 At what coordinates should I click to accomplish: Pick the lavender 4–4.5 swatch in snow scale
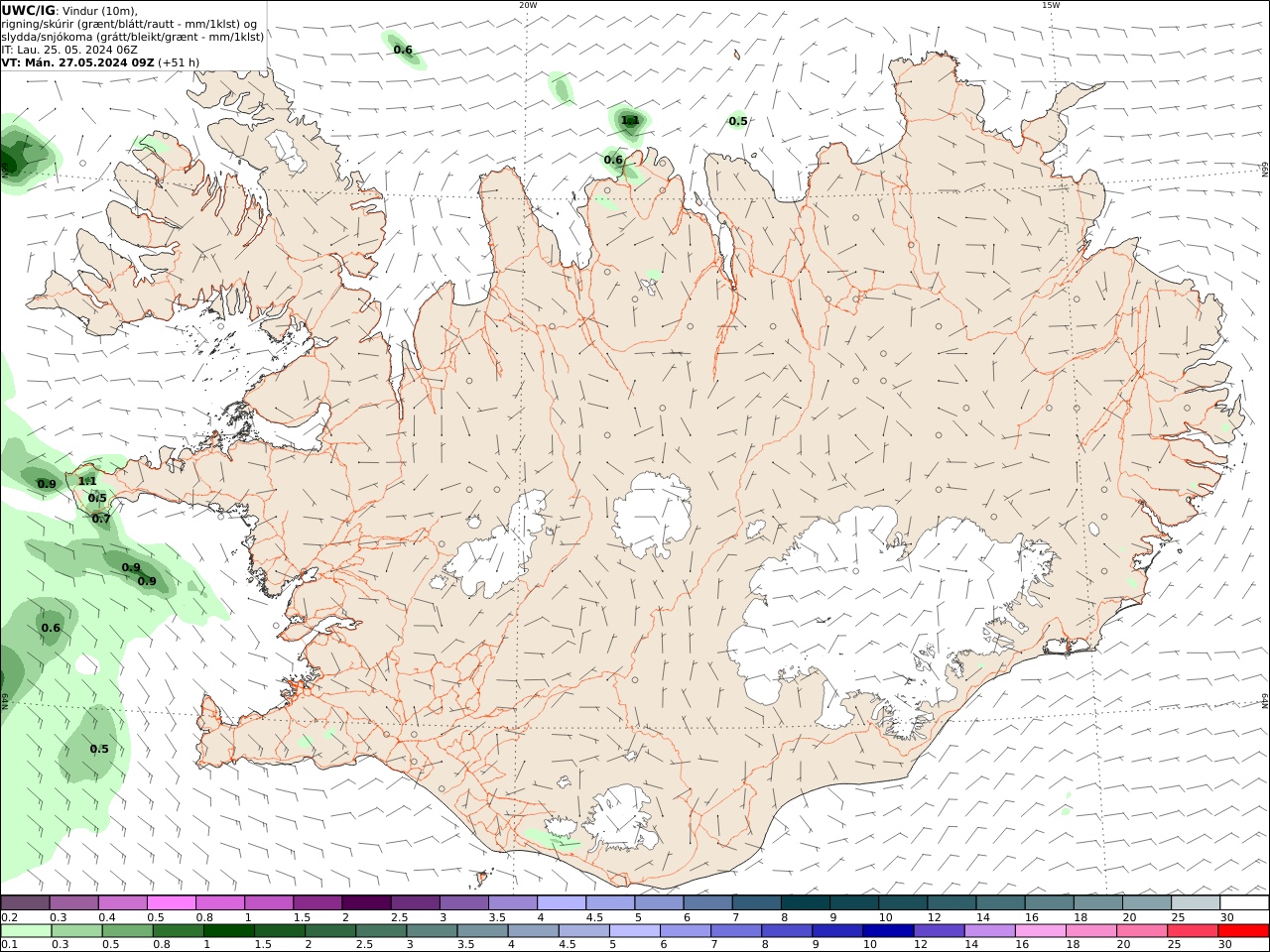pos(560,902)
